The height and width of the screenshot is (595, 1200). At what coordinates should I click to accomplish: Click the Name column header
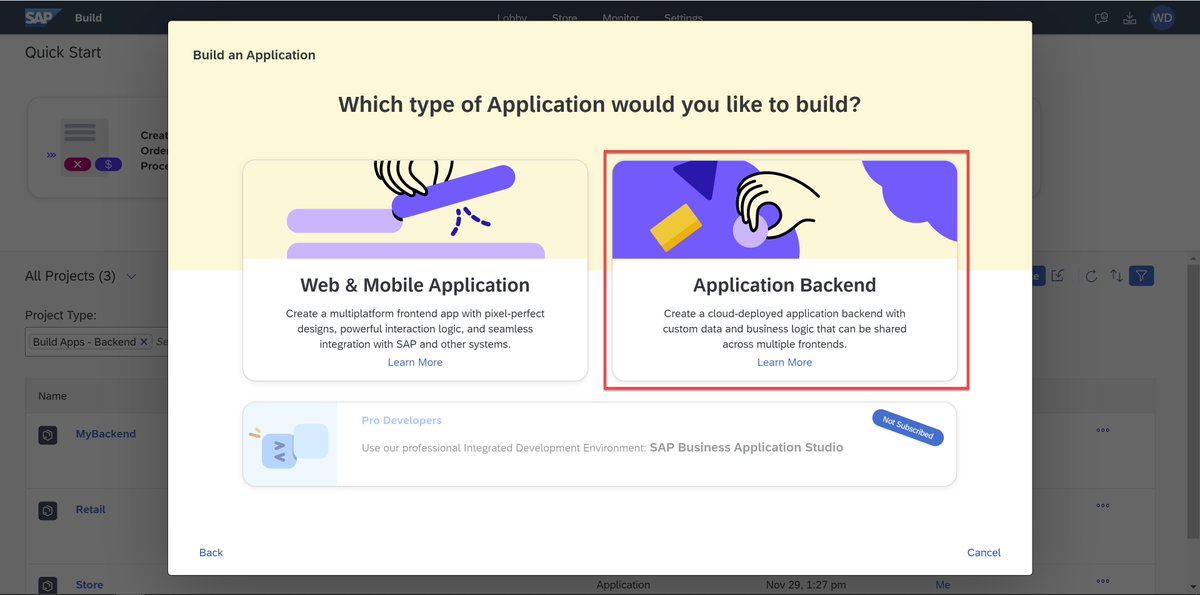click(x=53, y=396)
